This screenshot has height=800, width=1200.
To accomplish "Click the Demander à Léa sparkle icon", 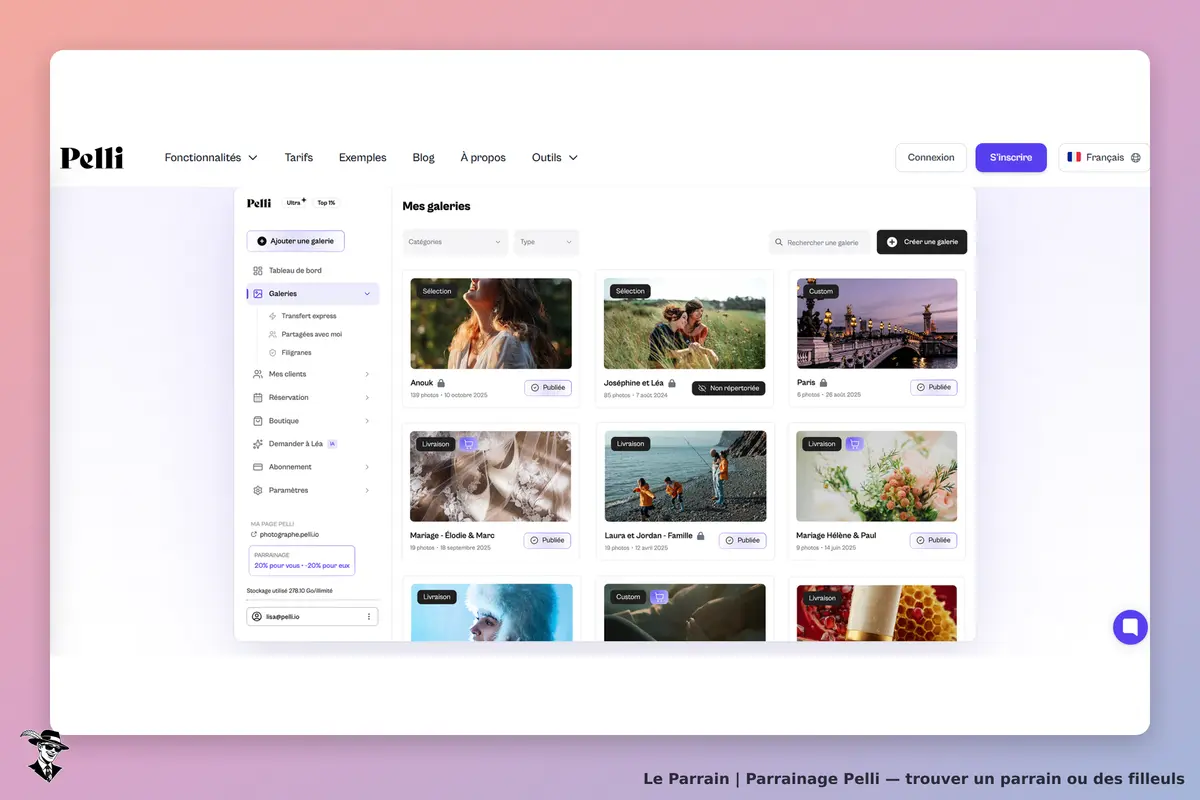I will [x=258, y=444].
